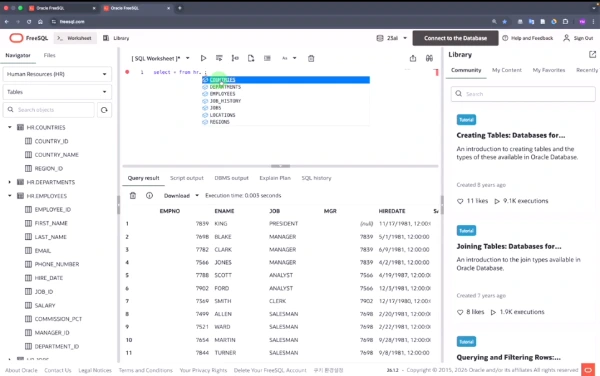Click Sign Out
Image resolution: width=600 pixels, height=376 pixels.
(x=578, y=38)
